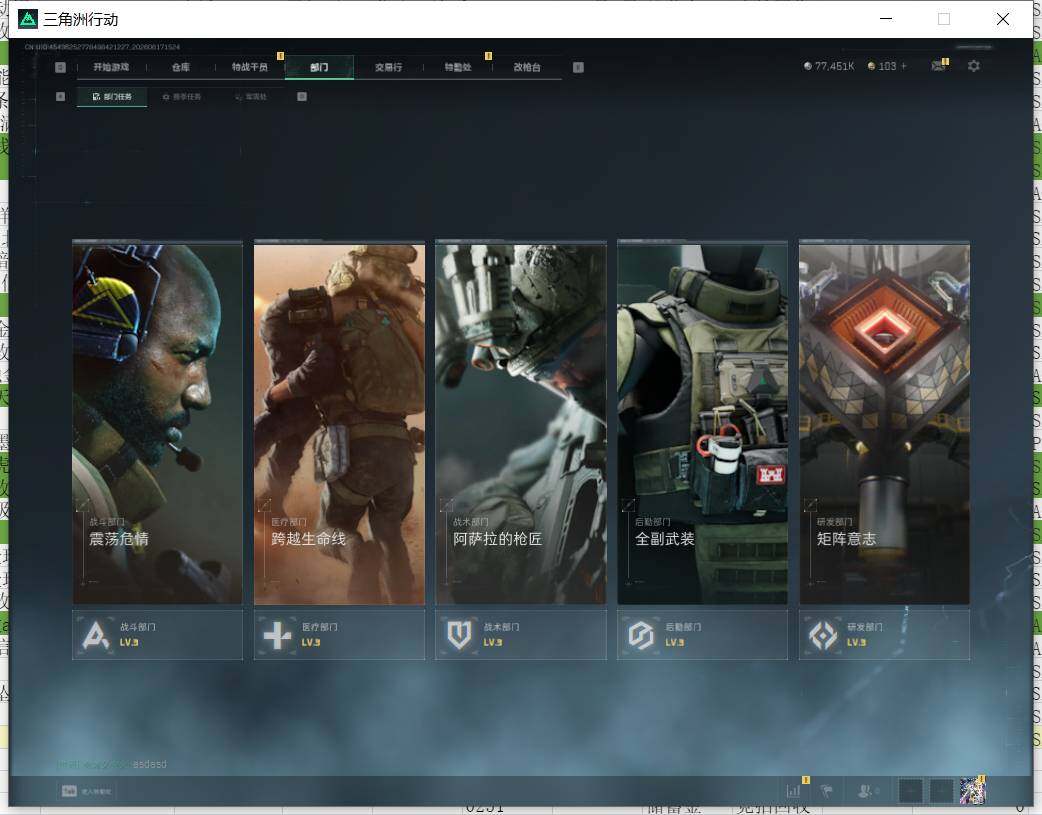
Task: Click the expand icon on 全副武装 card
Action: pyautogui.click(x=628, y=505)
